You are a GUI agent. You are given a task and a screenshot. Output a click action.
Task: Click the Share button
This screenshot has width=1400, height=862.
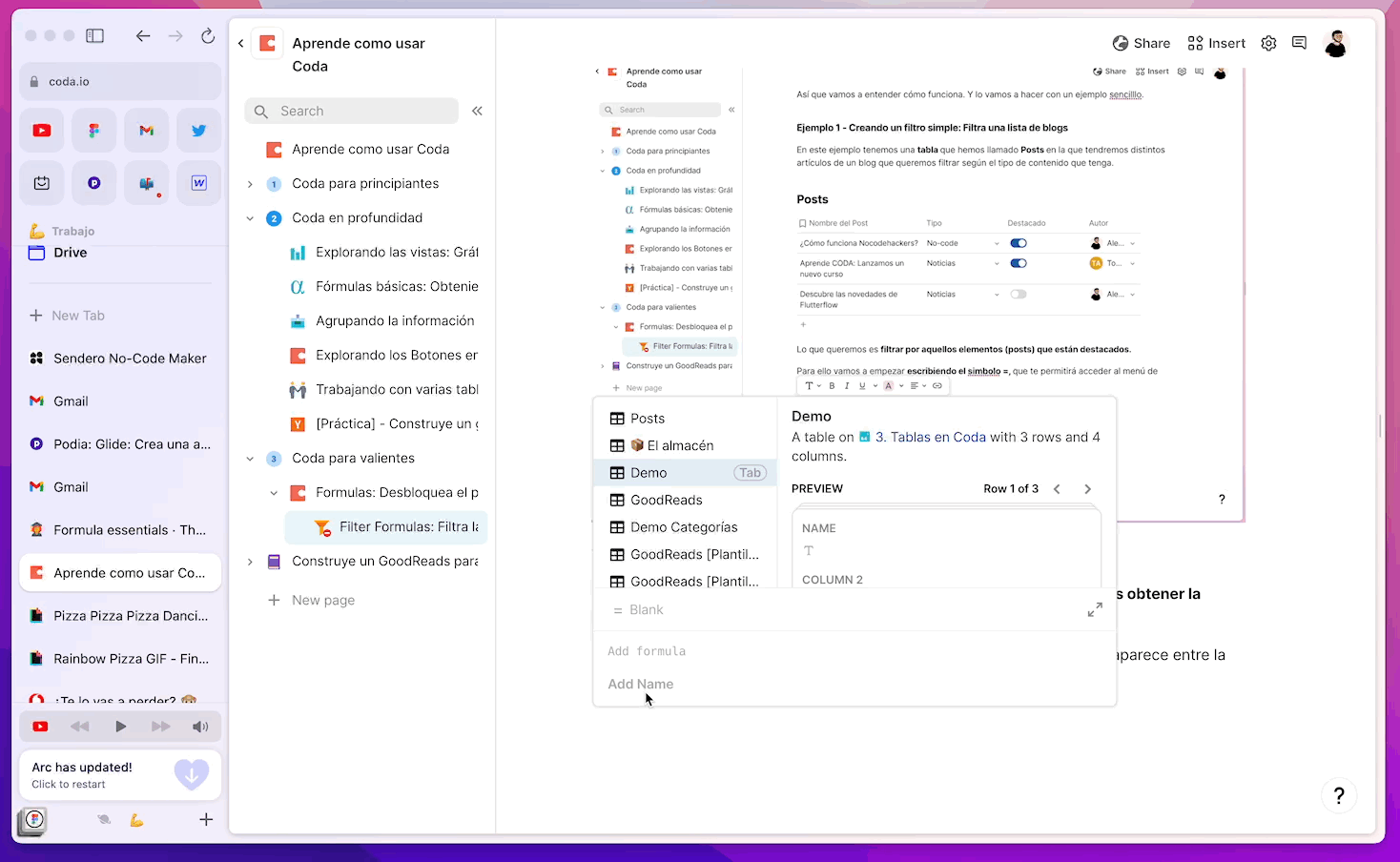tap(1142, 43)
